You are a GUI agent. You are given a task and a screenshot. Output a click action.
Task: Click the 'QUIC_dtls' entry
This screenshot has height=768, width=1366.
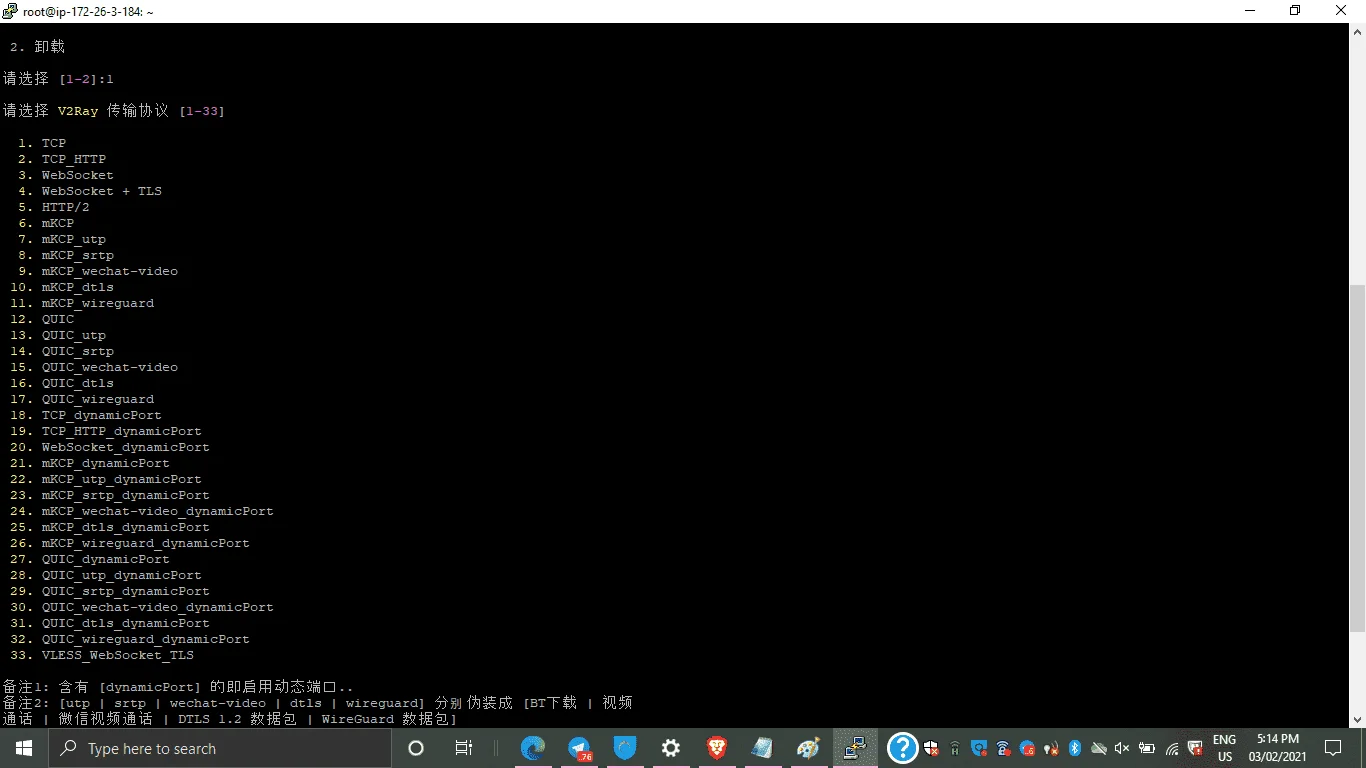point(77,383)
